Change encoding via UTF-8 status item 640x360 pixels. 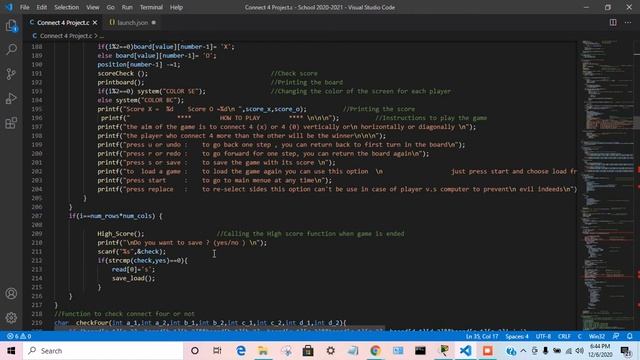pos(543,336)
